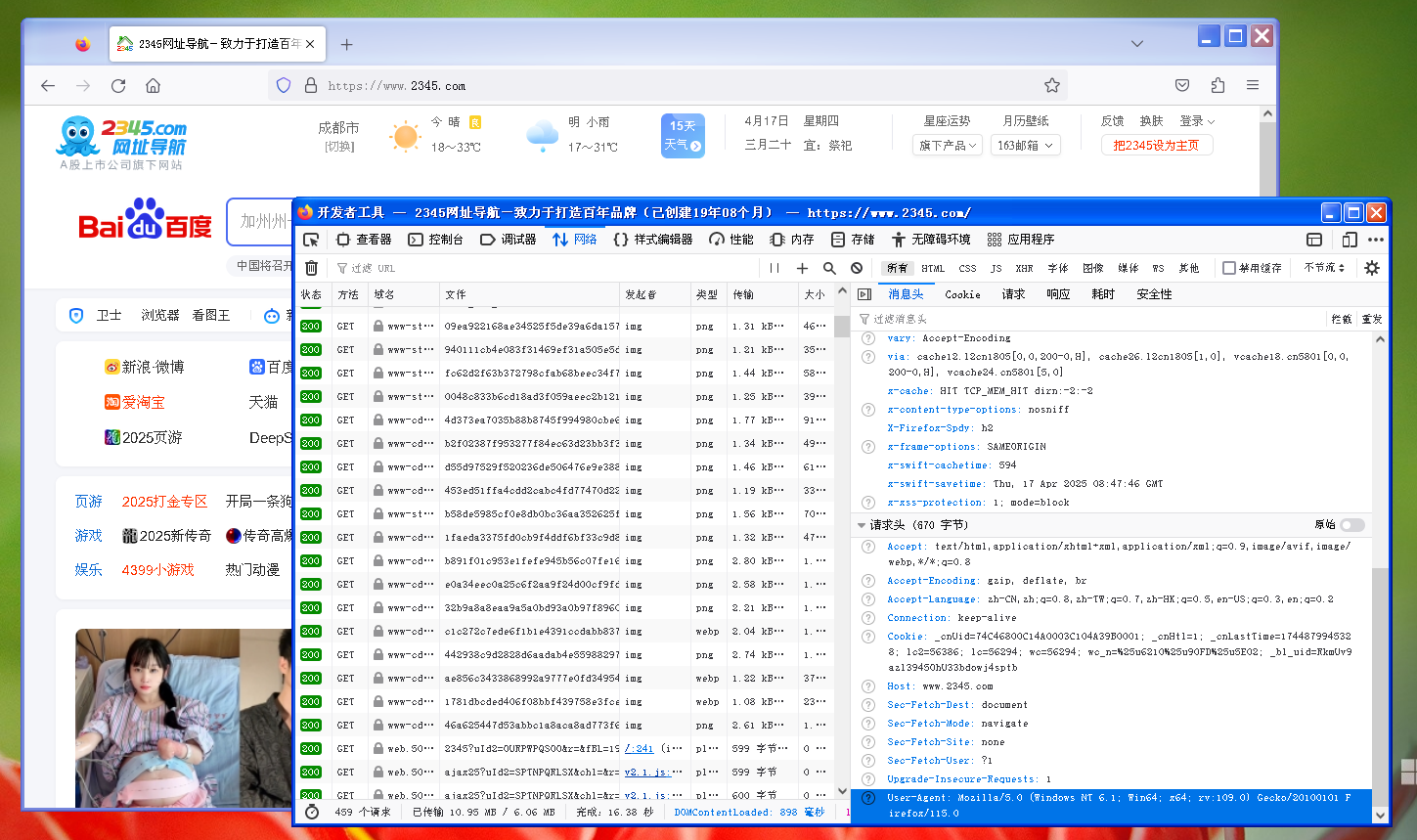Show help for Host request header
This screenshot has height=840, width=1417.
pos(867,686)
